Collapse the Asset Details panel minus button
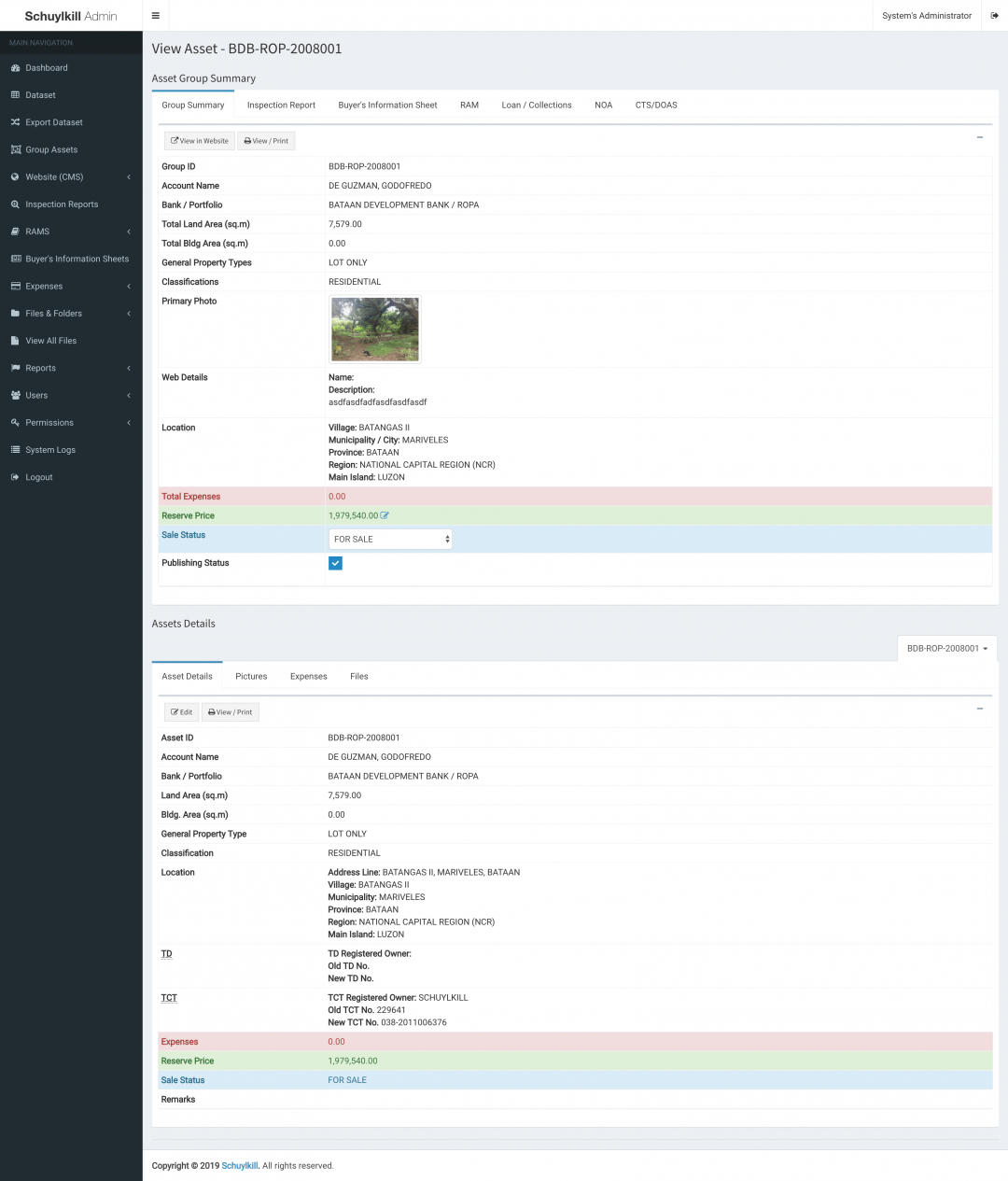This screenshot has height=1181, width=1008. pyautogui.click(x=979, y=709)
